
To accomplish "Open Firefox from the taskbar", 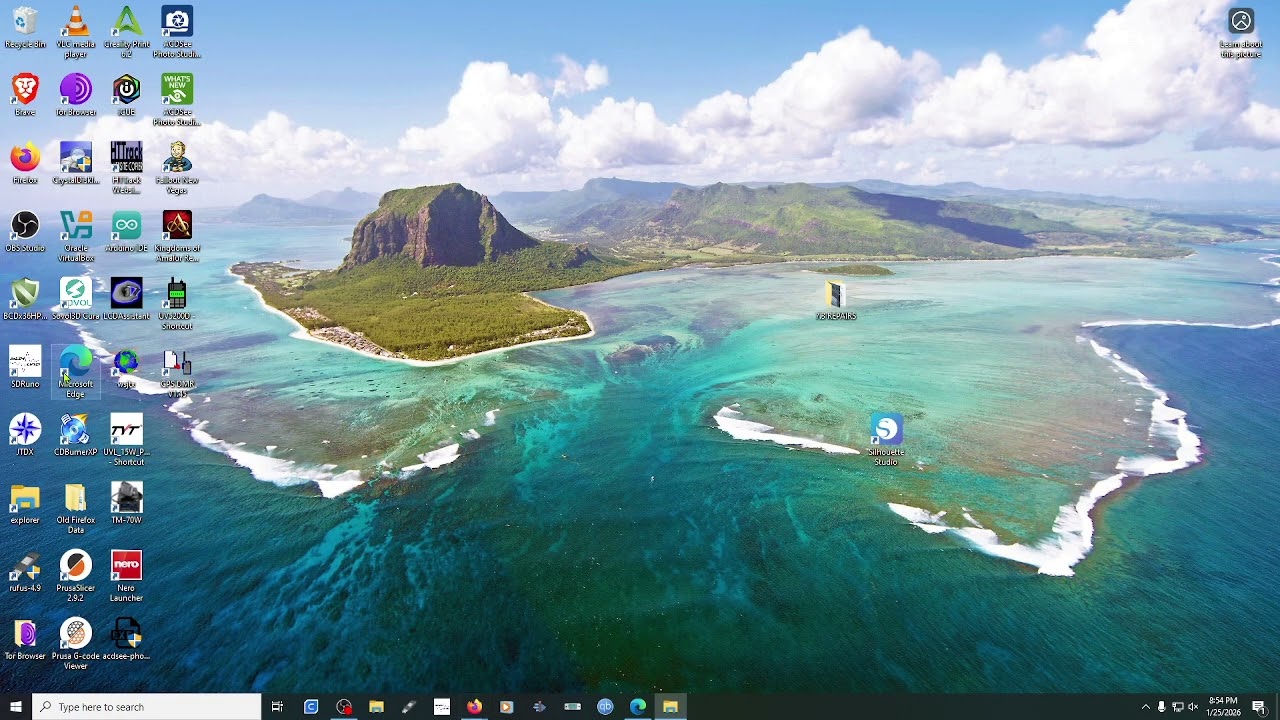I will (x=474, y=707).
